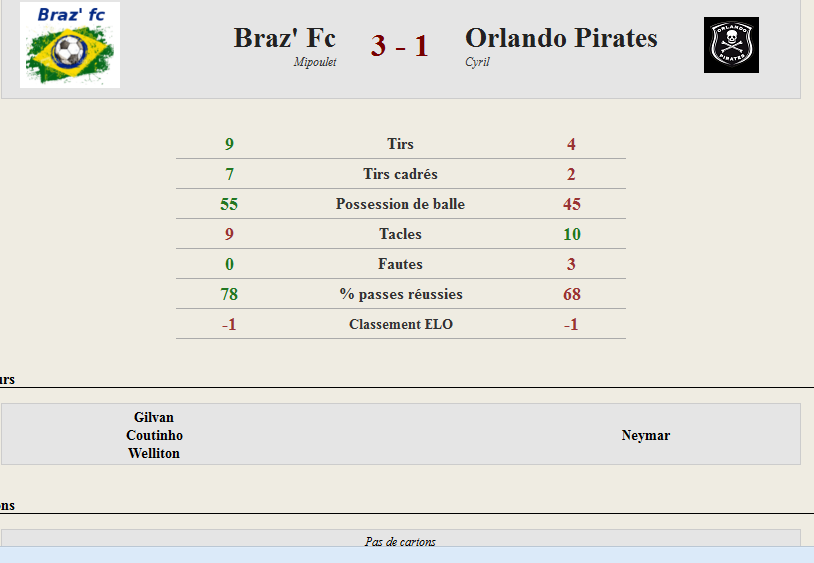Click the Orlando Pirates skull crest logo
The image size is (814, 563).
pos(731,45)
